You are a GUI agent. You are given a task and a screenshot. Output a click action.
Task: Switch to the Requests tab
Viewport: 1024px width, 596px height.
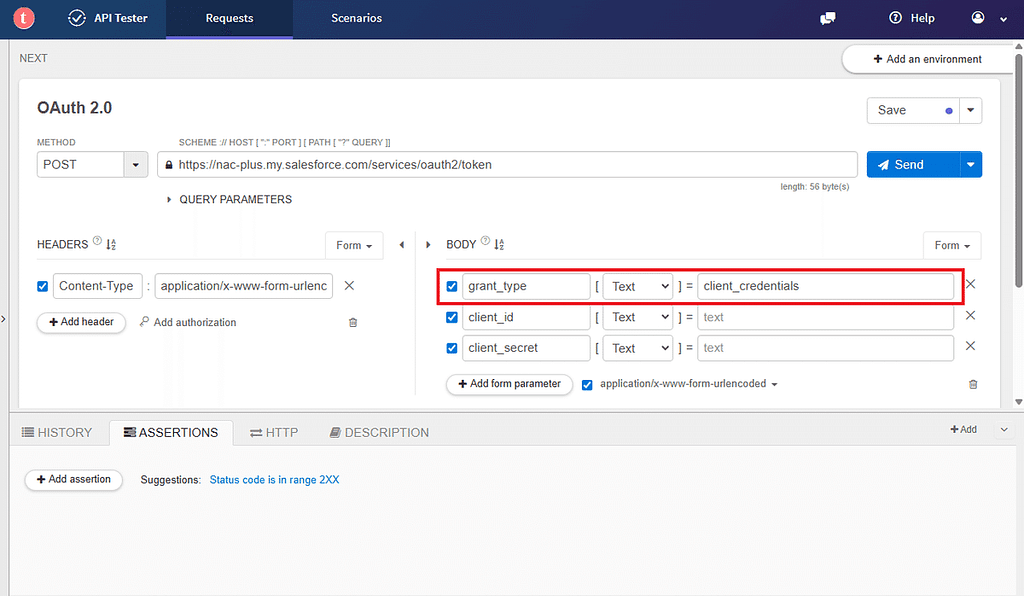[x=229, y=18]
